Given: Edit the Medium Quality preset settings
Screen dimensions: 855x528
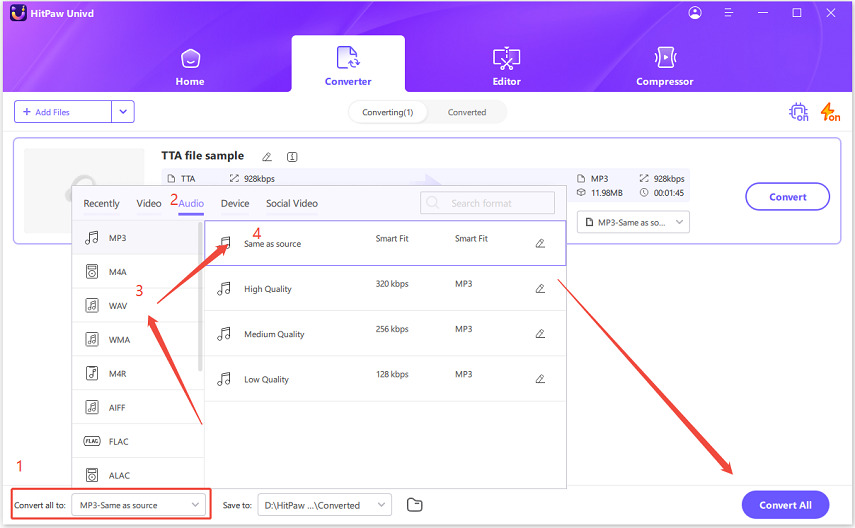Looking at the screenshot, I should (x=540, y=334).
